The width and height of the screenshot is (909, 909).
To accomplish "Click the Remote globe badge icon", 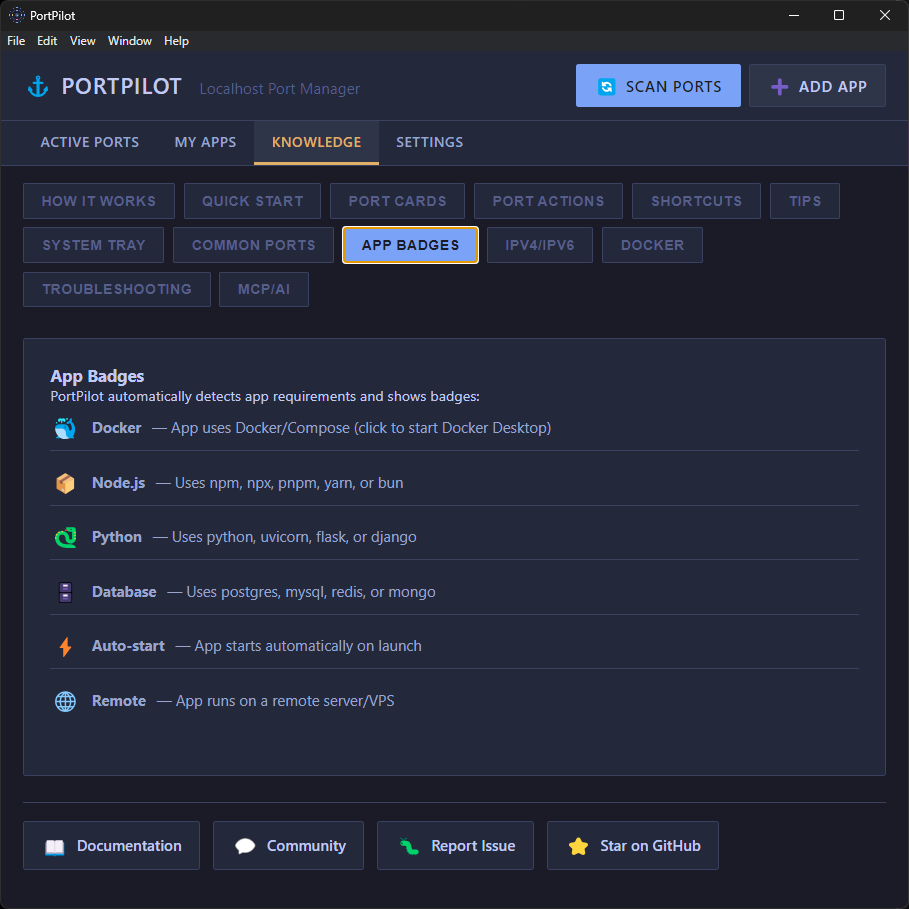I will coord(65,701).
